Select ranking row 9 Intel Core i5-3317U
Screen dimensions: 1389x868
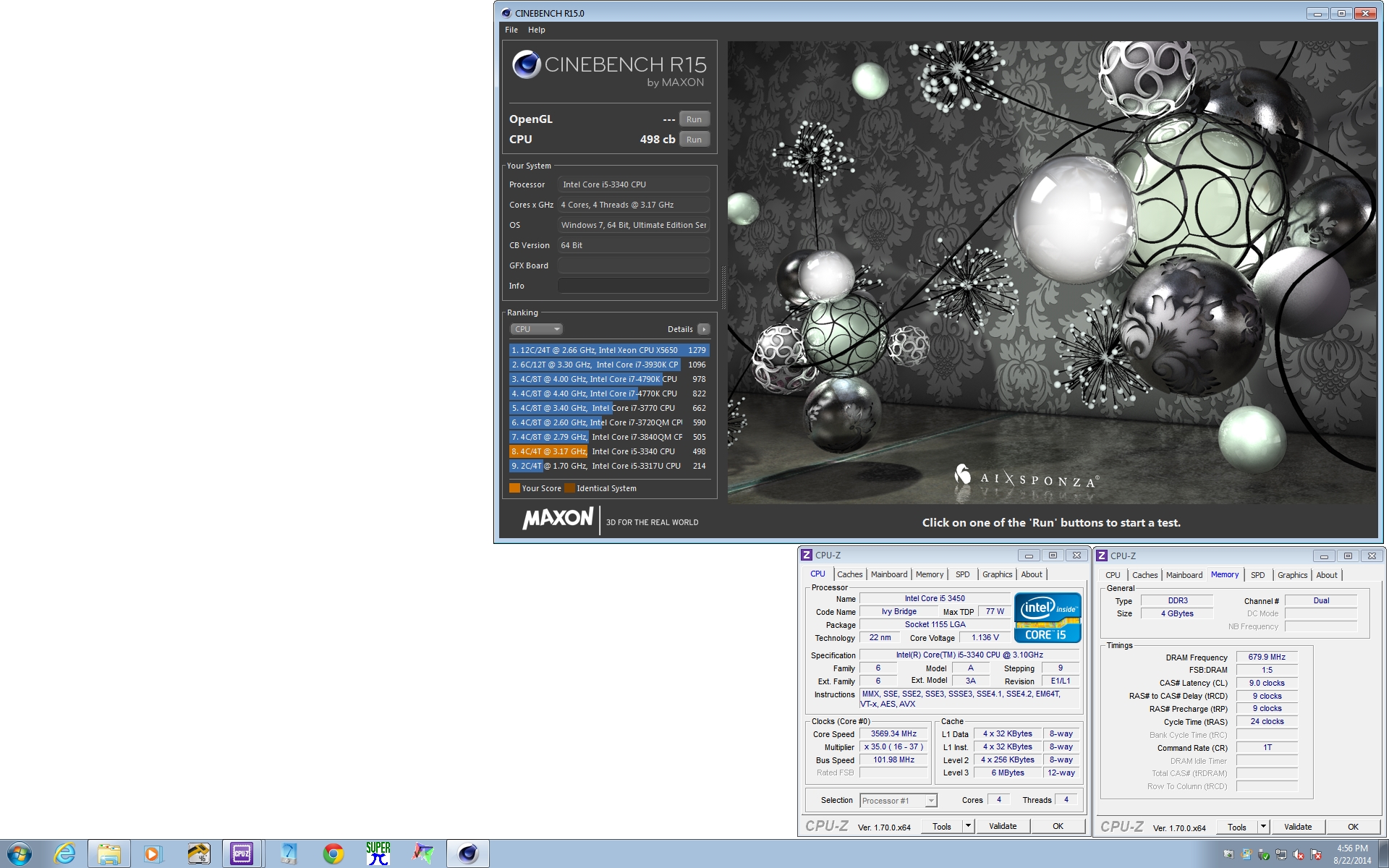(609, 466)
